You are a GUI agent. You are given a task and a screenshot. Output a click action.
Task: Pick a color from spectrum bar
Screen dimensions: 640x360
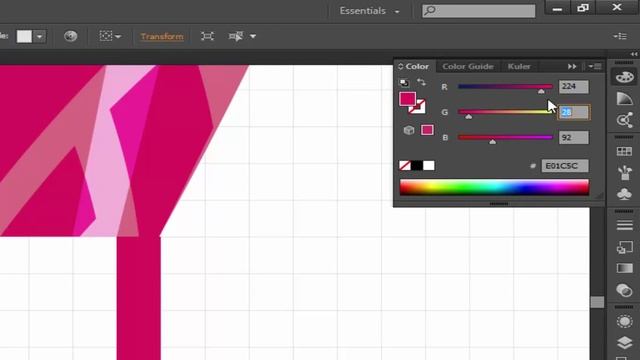pyautogui.click(x=494, y=188)
